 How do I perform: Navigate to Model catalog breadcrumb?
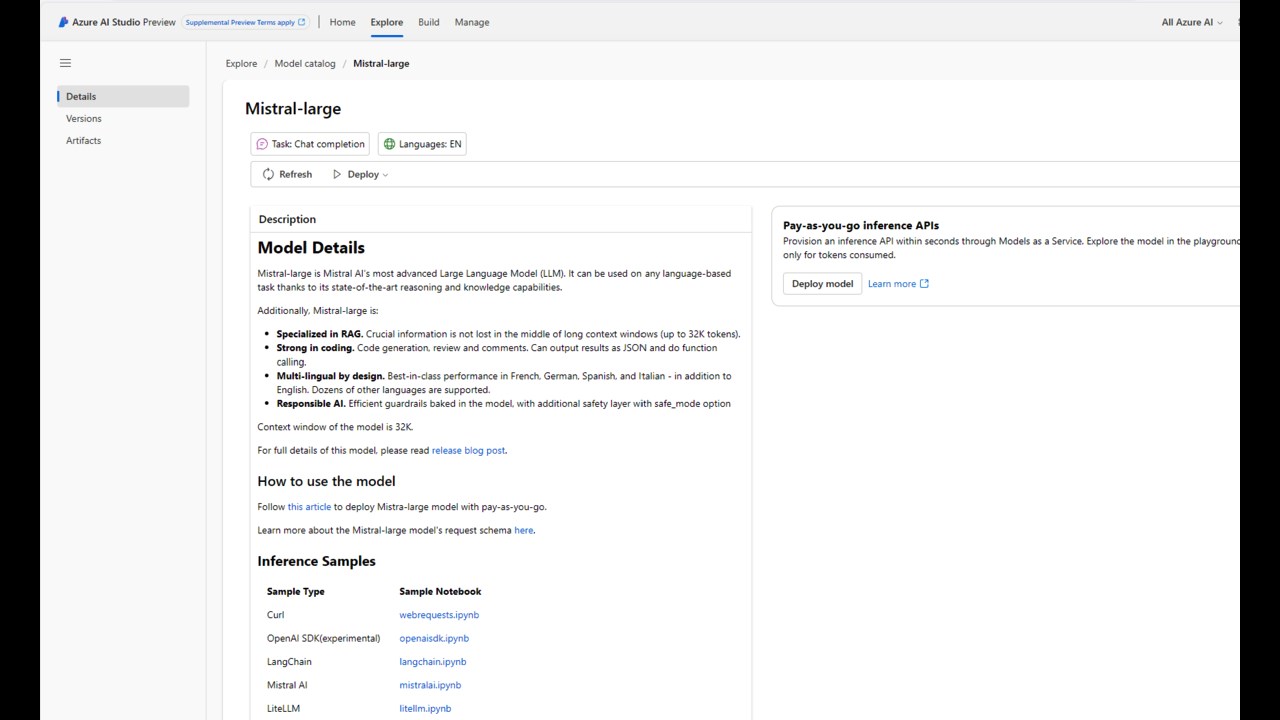pos(305,63)
